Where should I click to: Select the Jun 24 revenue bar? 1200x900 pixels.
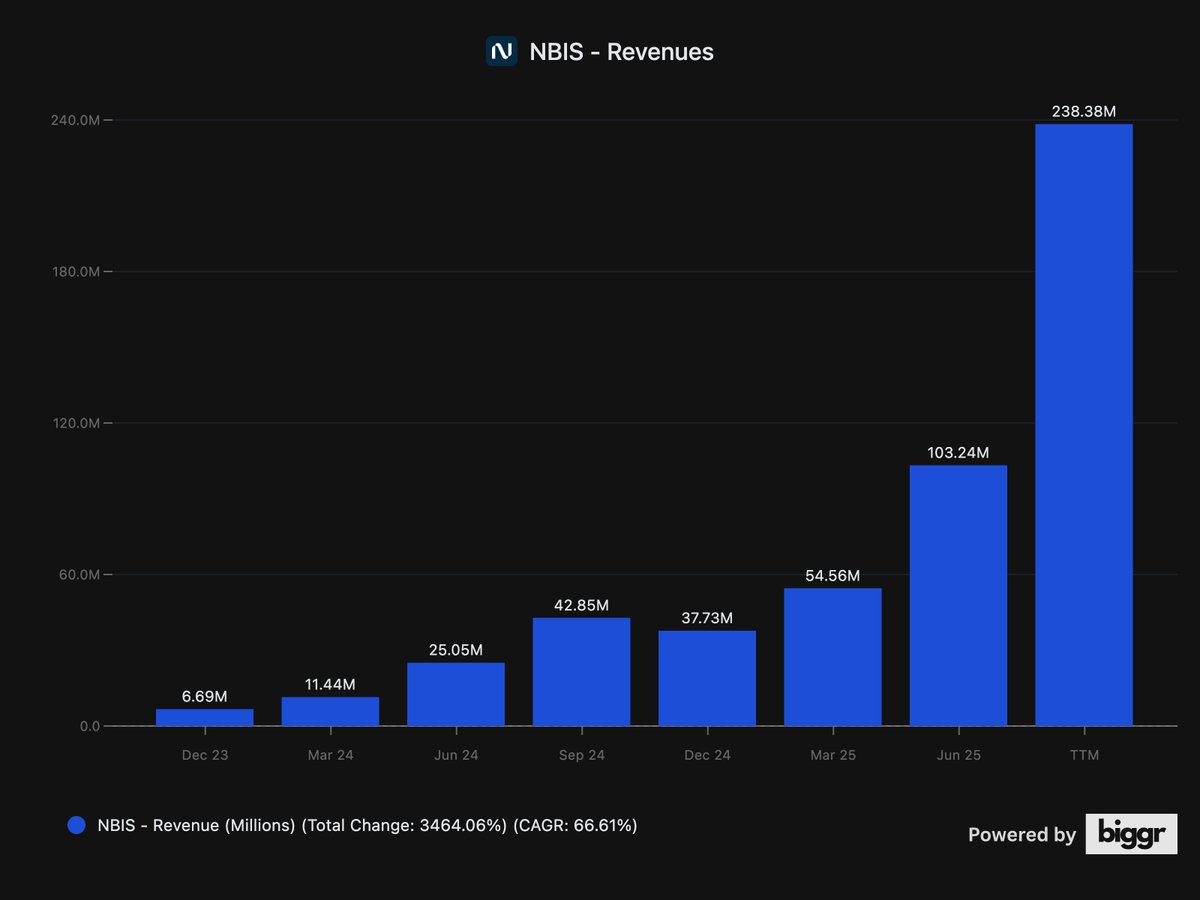456,694
